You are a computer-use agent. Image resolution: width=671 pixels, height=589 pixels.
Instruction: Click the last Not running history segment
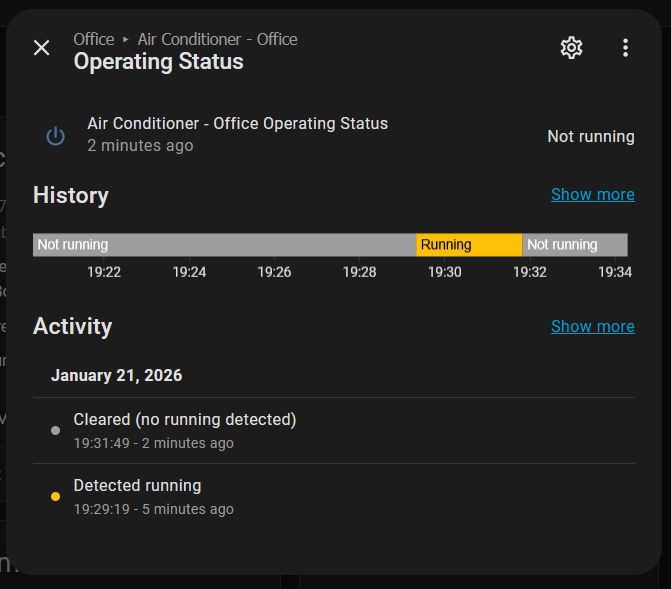pyautogui.click(x=574, y=244)
